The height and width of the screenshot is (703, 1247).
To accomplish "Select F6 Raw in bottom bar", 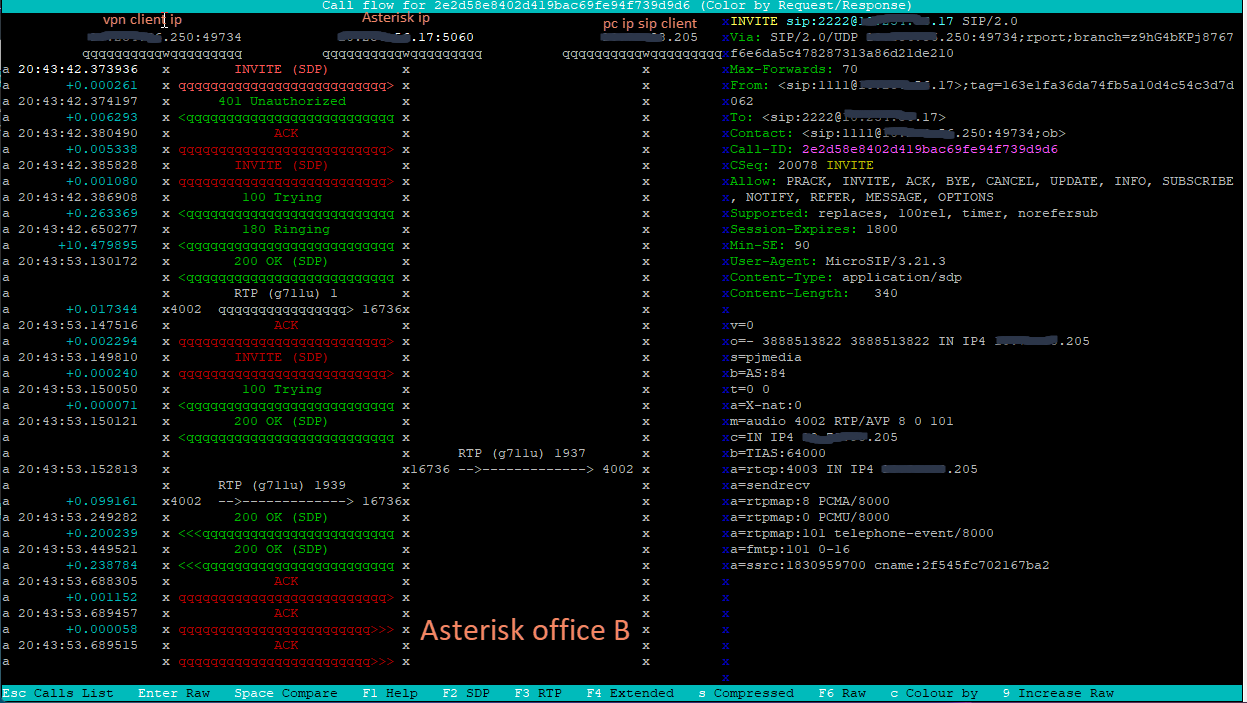I will [841, 693].
